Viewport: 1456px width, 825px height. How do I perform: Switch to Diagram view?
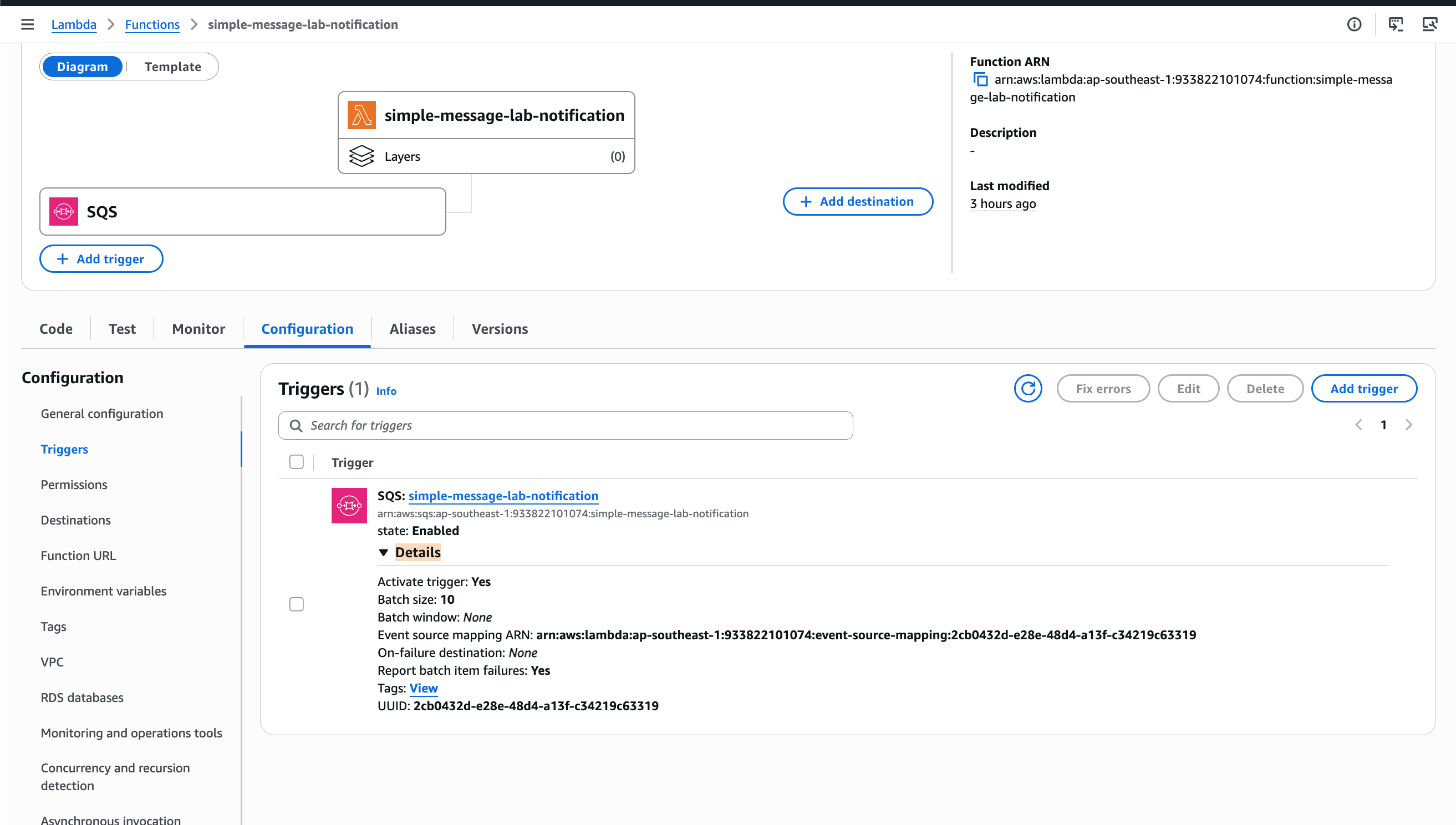tap(82, 67)
